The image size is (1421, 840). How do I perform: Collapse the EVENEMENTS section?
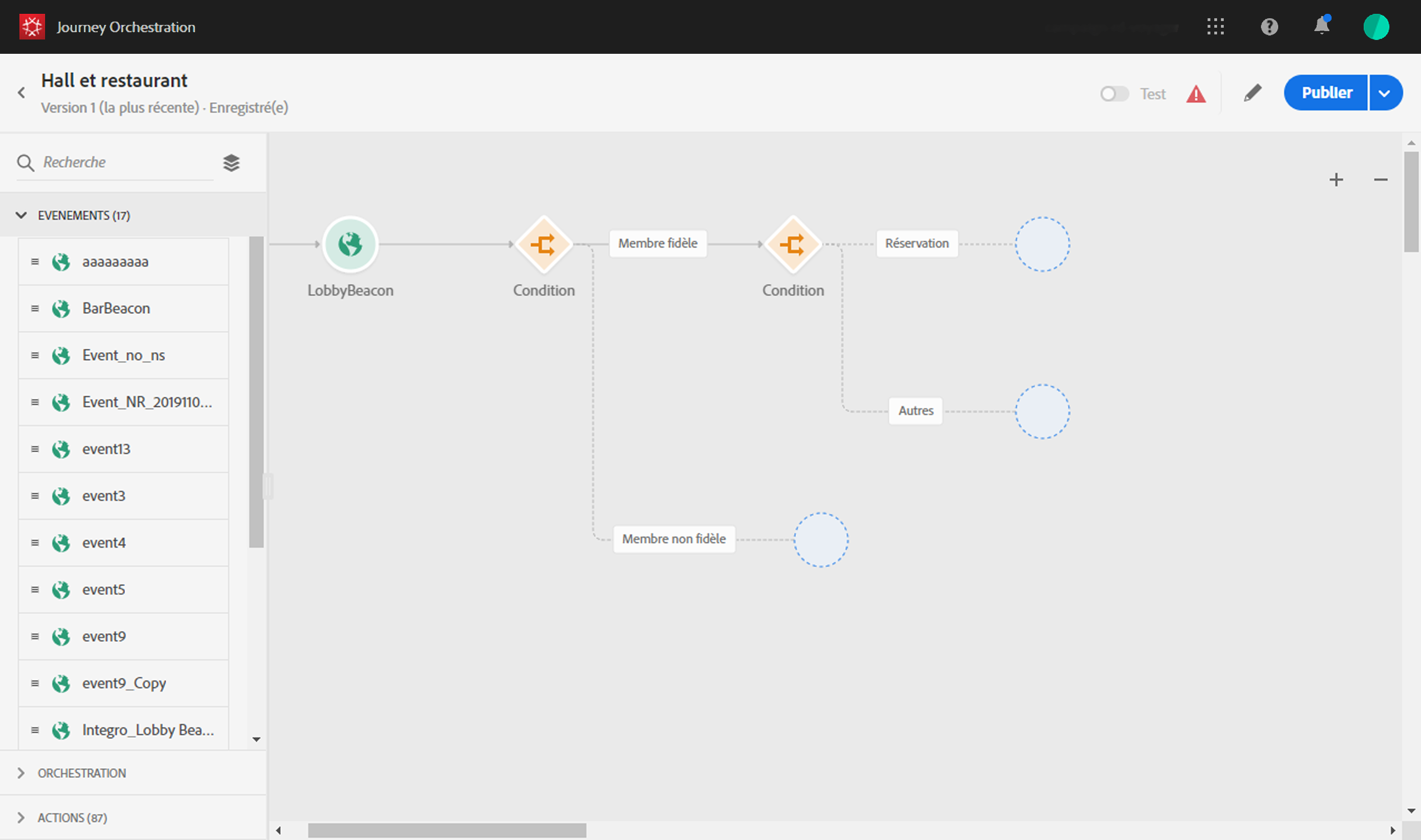pyautogui.click(x=22, y=216)
